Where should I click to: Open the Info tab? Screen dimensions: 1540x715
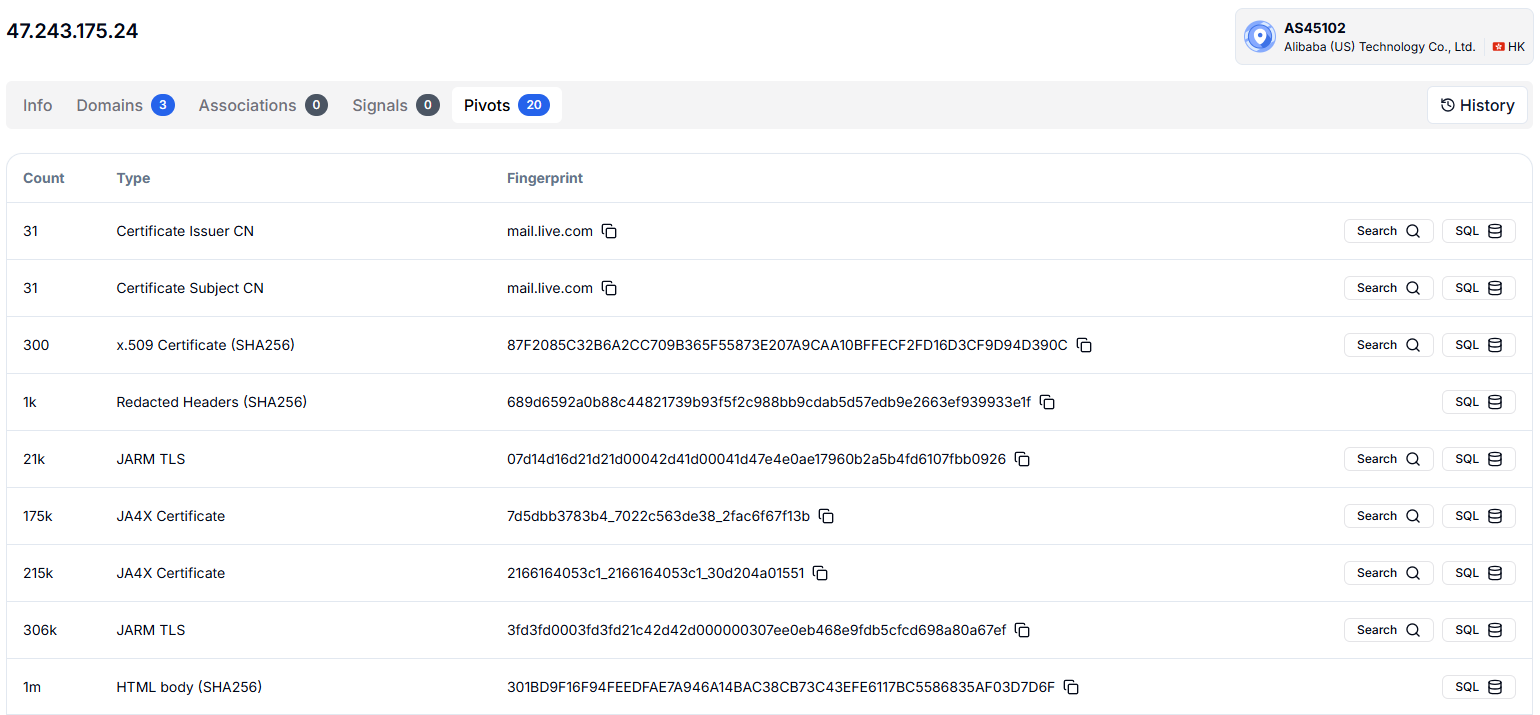37,104
